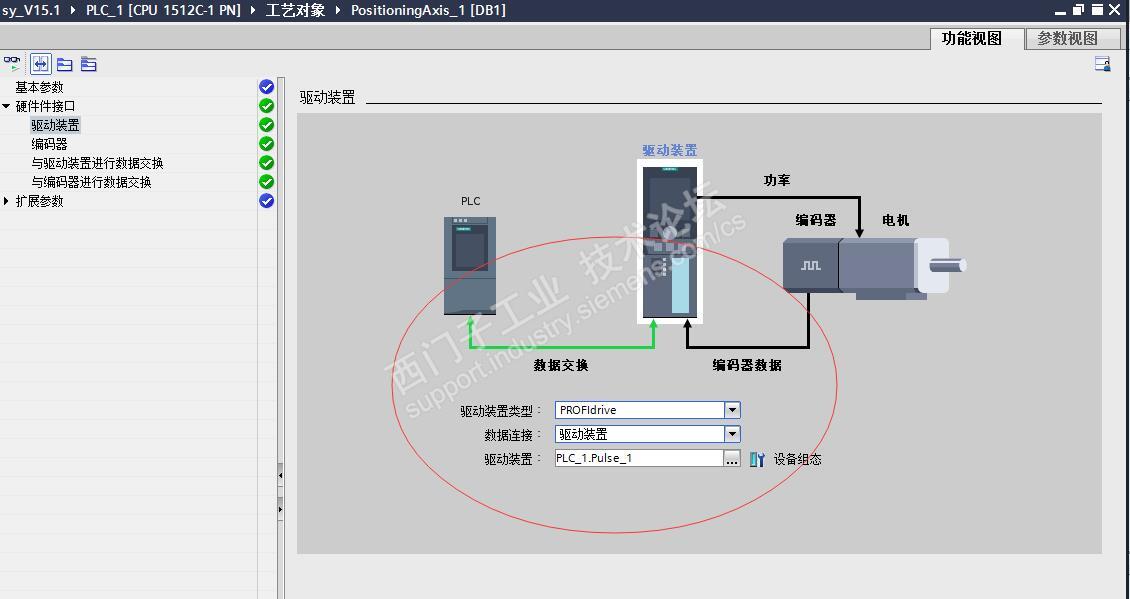The image size is (1130, 599).
Task: Open breadcrumb arrow before 工艺对象
Action: tap(254, 10)
